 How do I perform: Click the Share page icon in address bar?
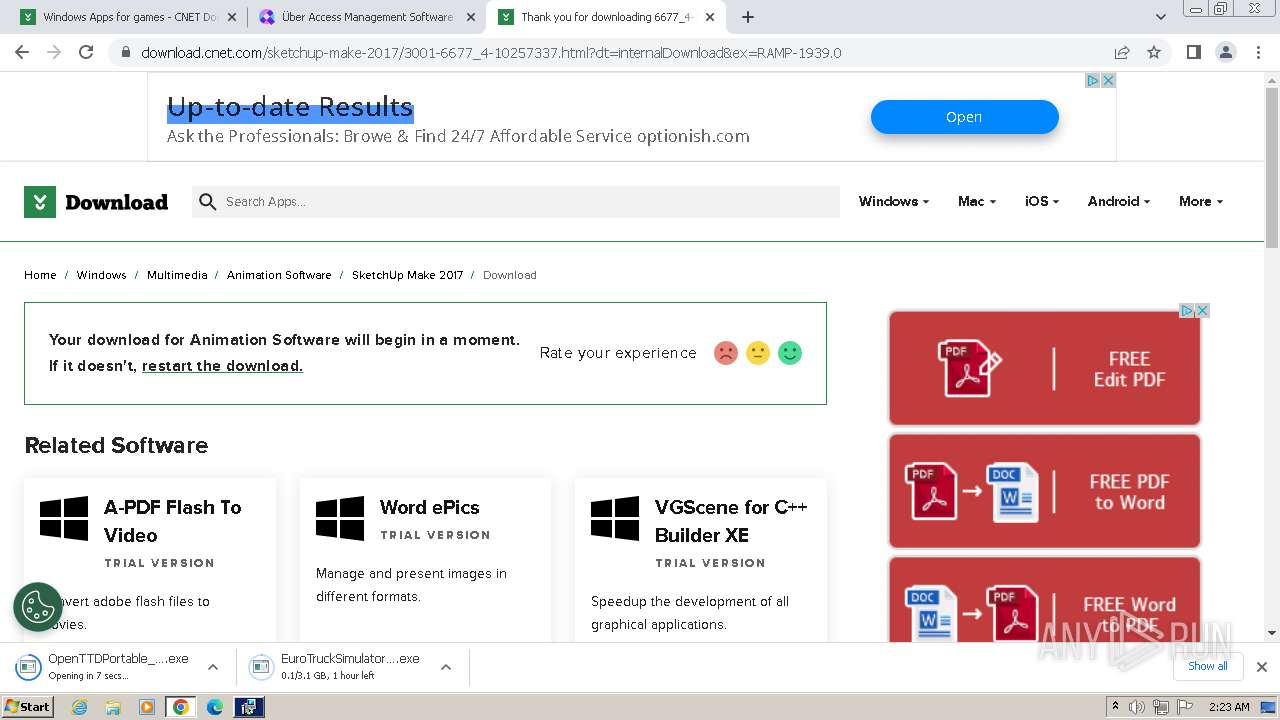point(1122,52)
